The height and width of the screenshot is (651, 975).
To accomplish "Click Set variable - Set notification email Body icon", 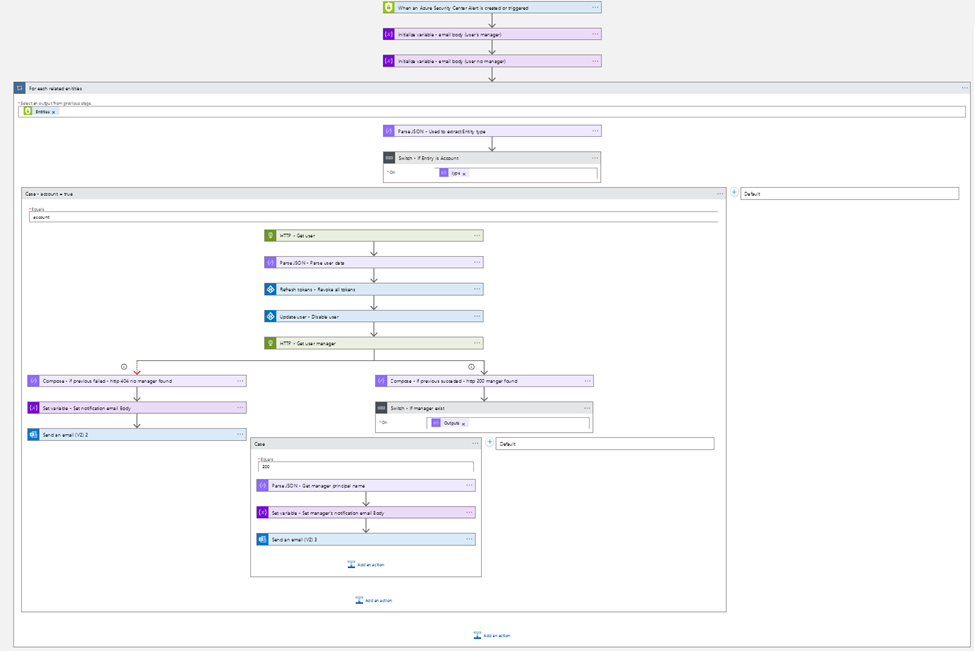I will (x=34, y=408).
